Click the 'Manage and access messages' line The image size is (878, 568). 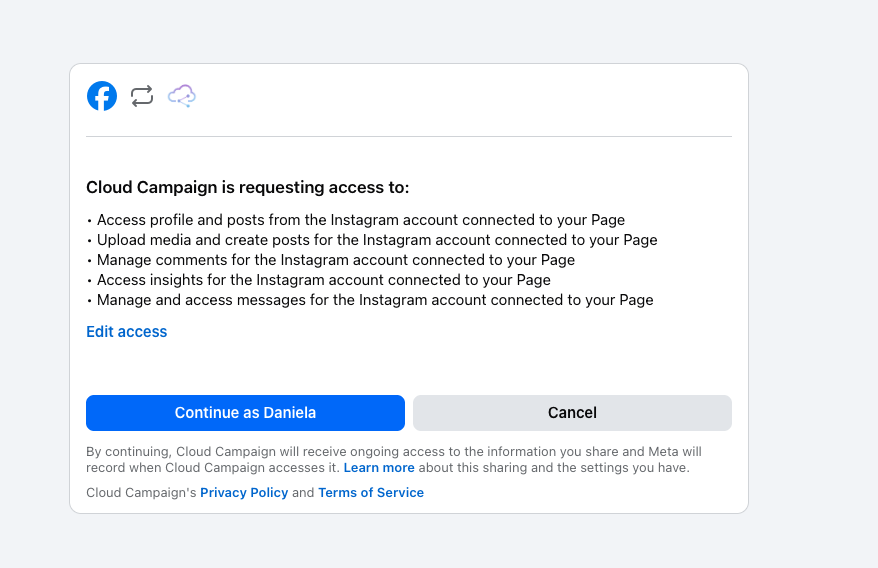tap(374, 300)
